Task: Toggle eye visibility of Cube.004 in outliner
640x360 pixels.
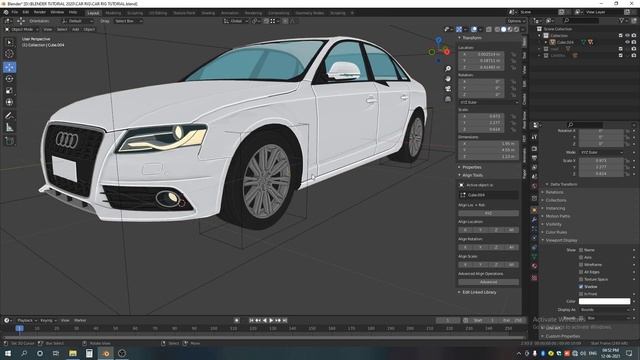Action: [x=627, y=42]
